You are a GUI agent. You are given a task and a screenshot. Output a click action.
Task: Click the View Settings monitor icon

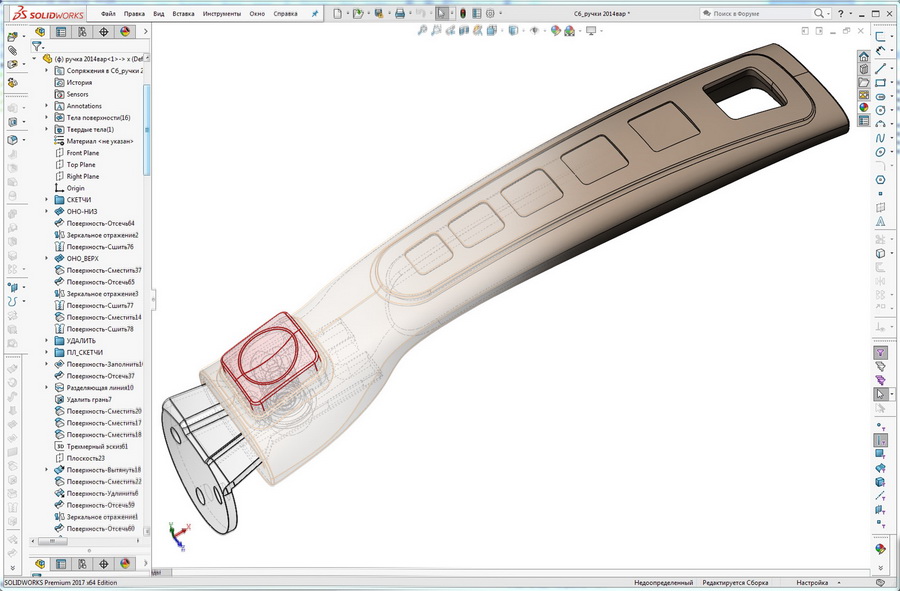pyautogui.click(x=591, y=31)
